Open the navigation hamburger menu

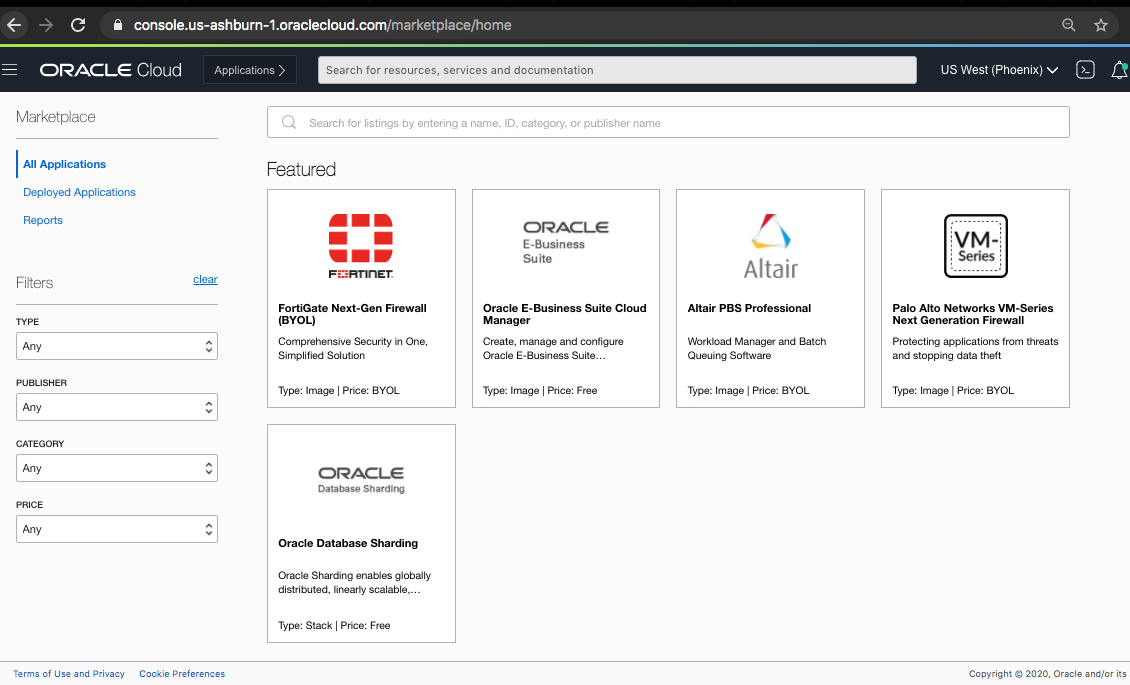pyautogui.click(x=10, y=69)
